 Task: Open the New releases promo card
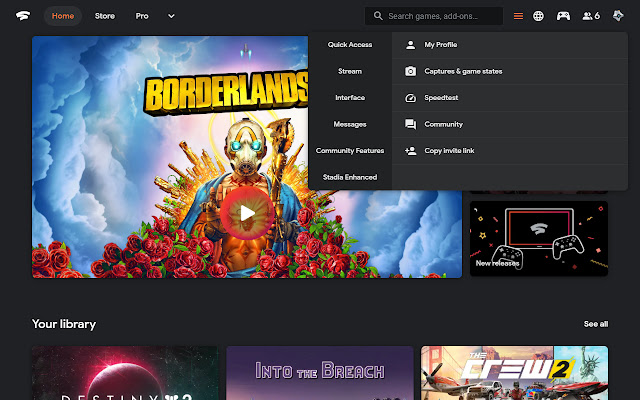(x=539, y=238)
